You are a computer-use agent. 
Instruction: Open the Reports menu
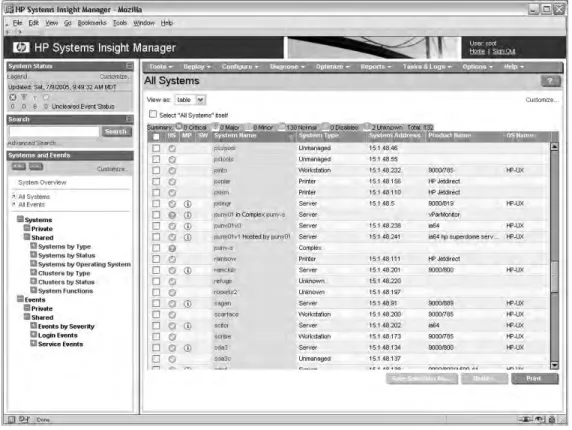[x=376, y=67]
